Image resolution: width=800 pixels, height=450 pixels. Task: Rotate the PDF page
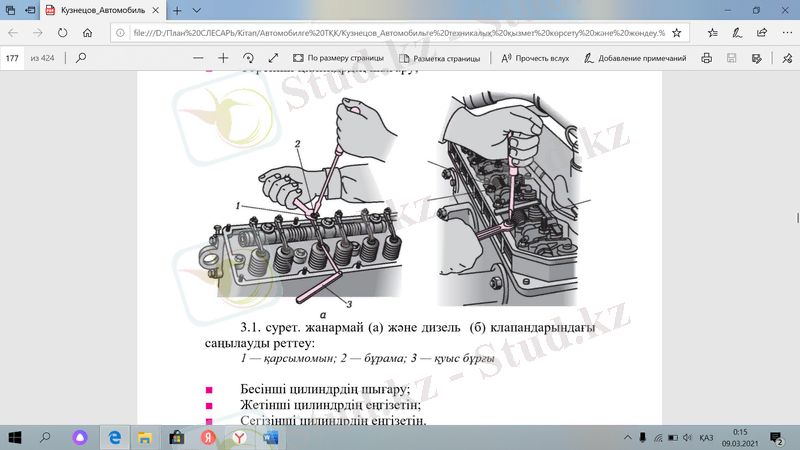click(x=248, y=58)
